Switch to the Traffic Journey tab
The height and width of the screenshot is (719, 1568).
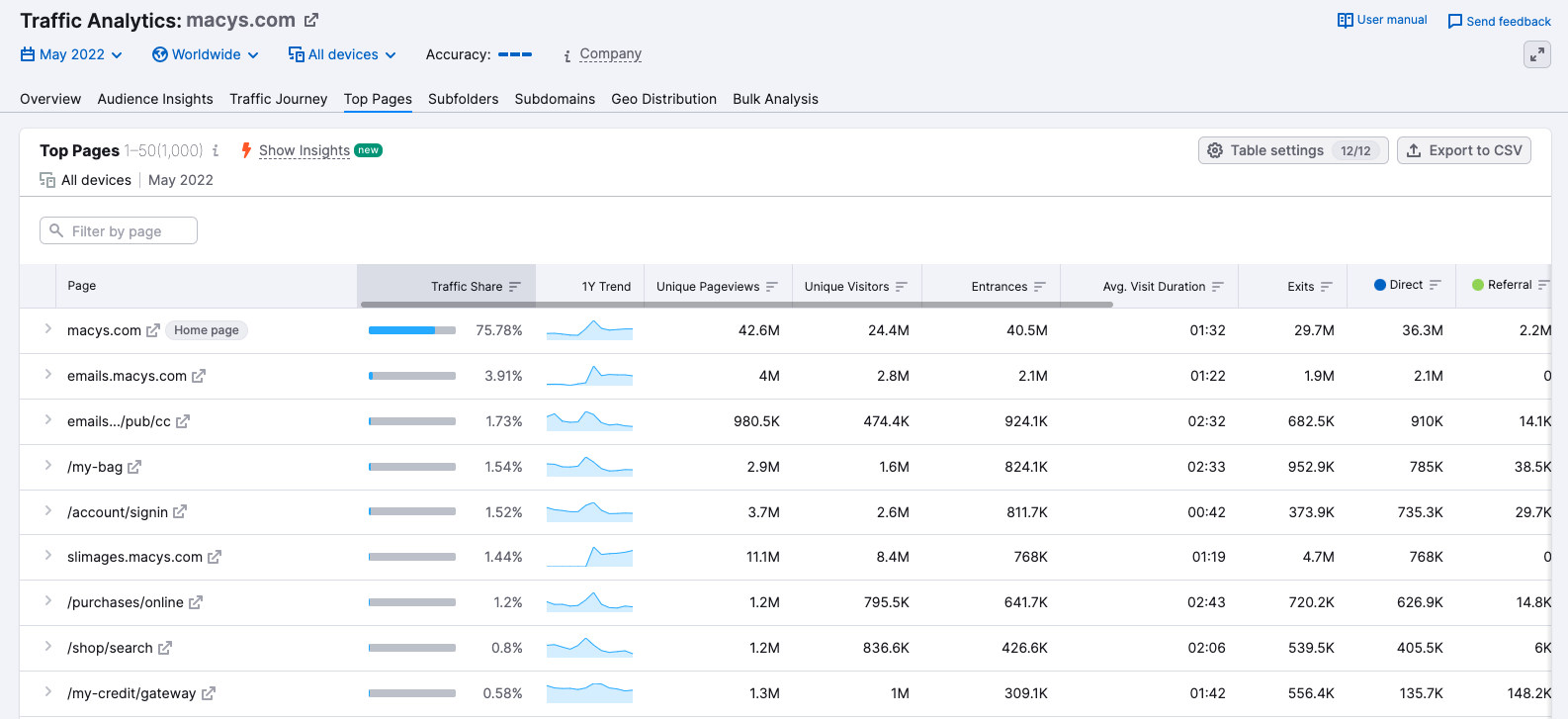279,99
